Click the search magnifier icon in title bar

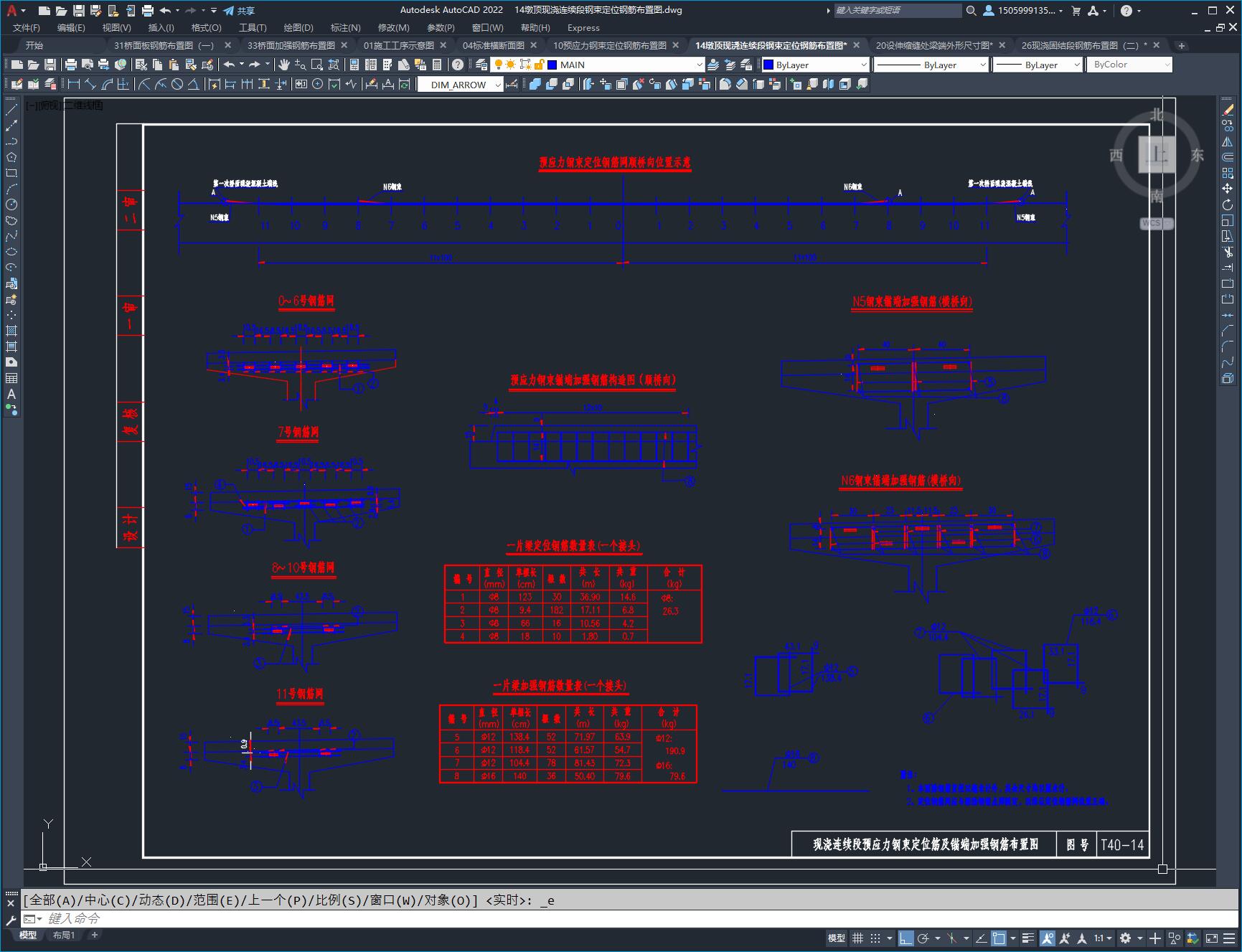pyautogui.click(x=971, y=10)
